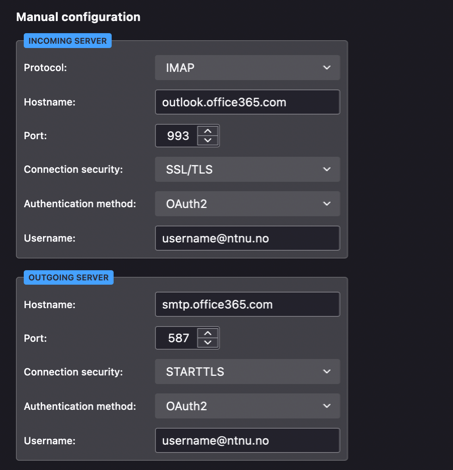The width and height of the screenshot is (453, 470).
Task: Click inside the outgoing port 587 field
Action: click(x=177, y=338)
